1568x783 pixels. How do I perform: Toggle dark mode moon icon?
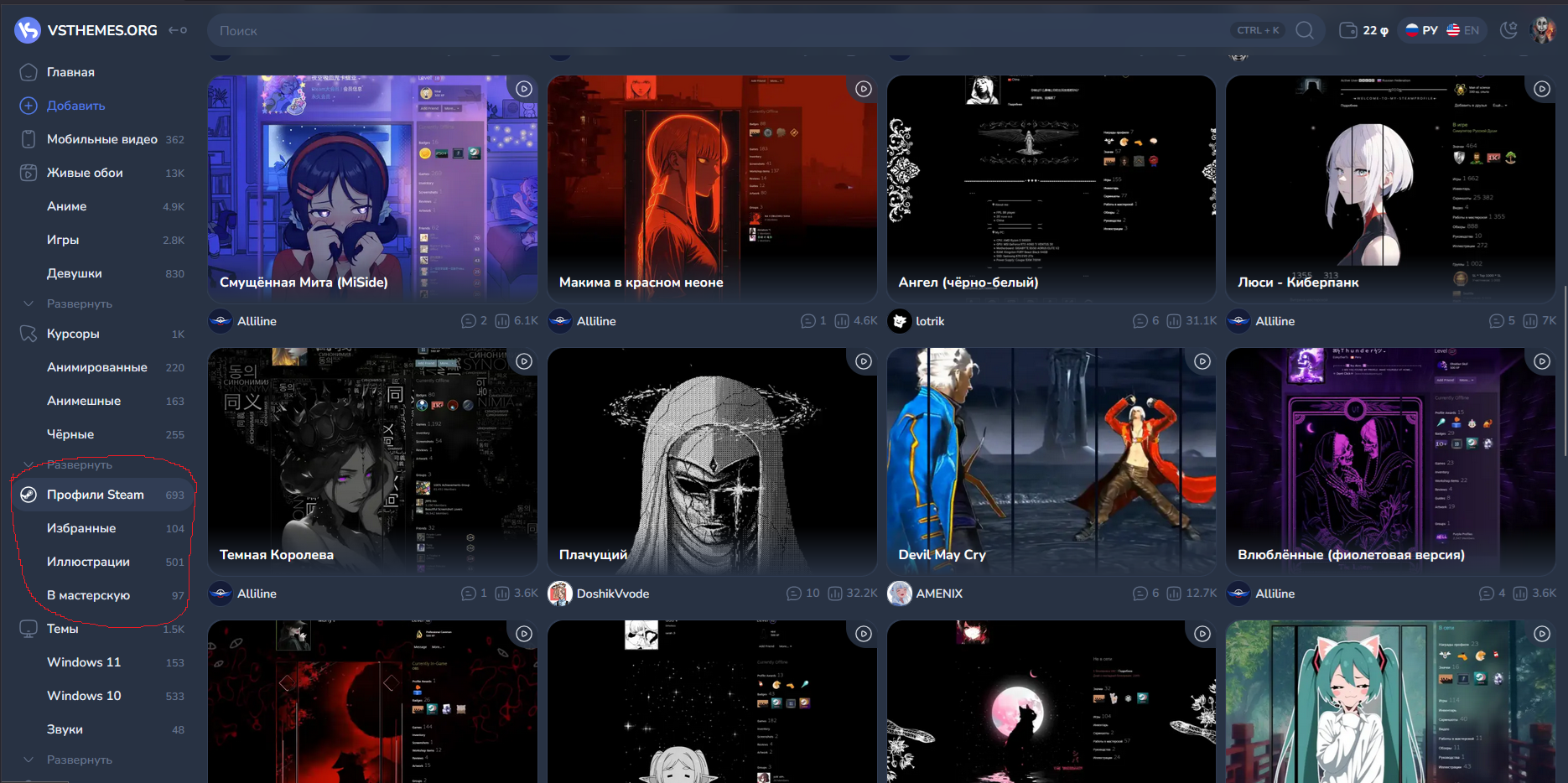tap(1508, 30)
